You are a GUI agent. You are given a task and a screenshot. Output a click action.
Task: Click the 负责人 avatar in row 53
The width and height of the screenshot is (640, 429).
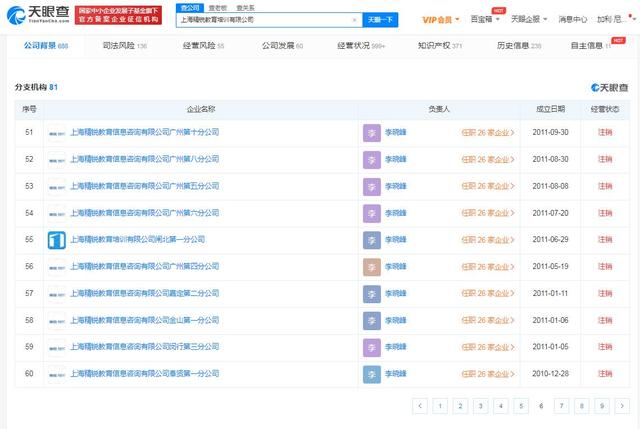coord(372,187)
